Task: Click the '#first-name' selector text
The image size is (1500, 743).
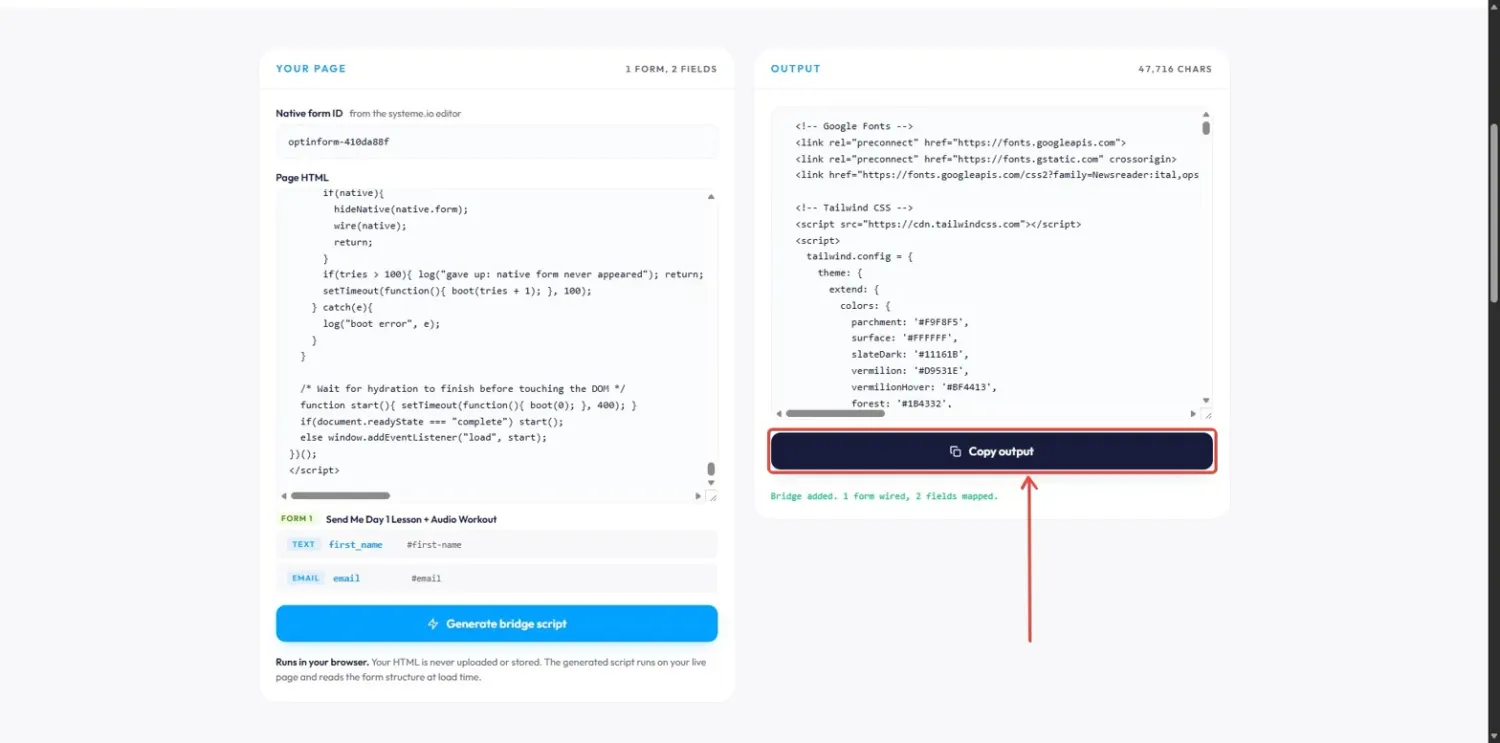Action: (x=434, y=545)
